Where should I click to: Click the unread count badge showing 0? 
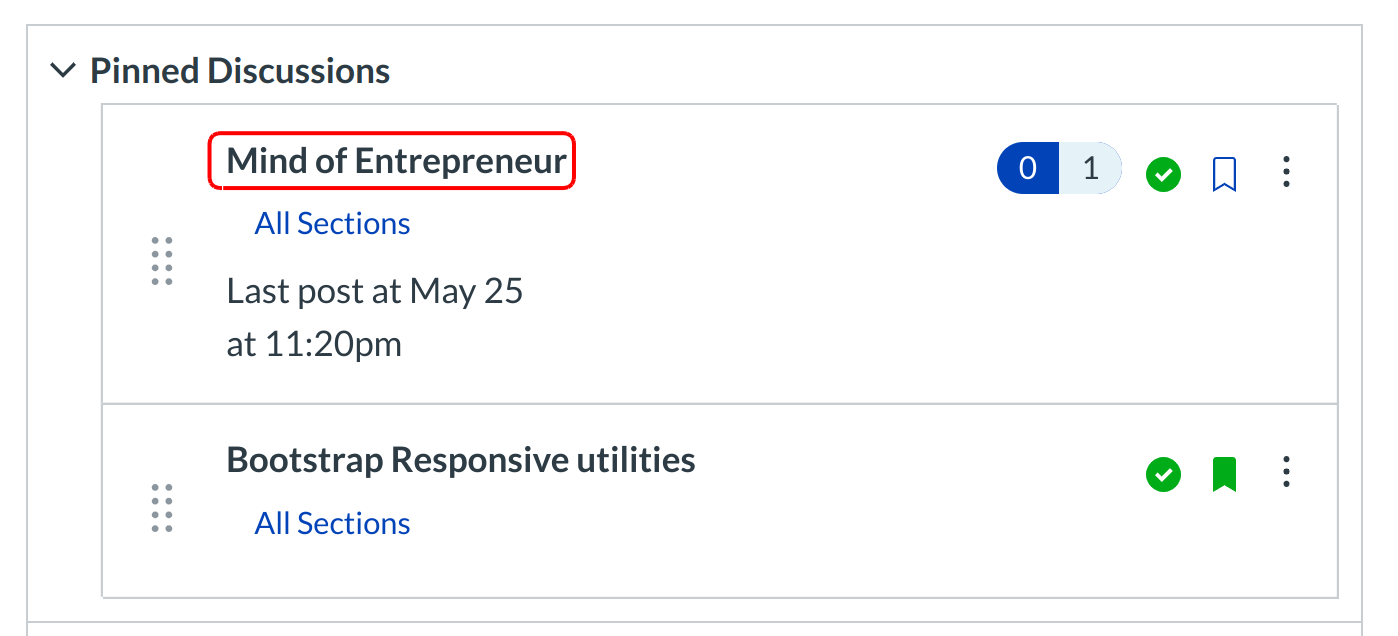click(1027, 169)
